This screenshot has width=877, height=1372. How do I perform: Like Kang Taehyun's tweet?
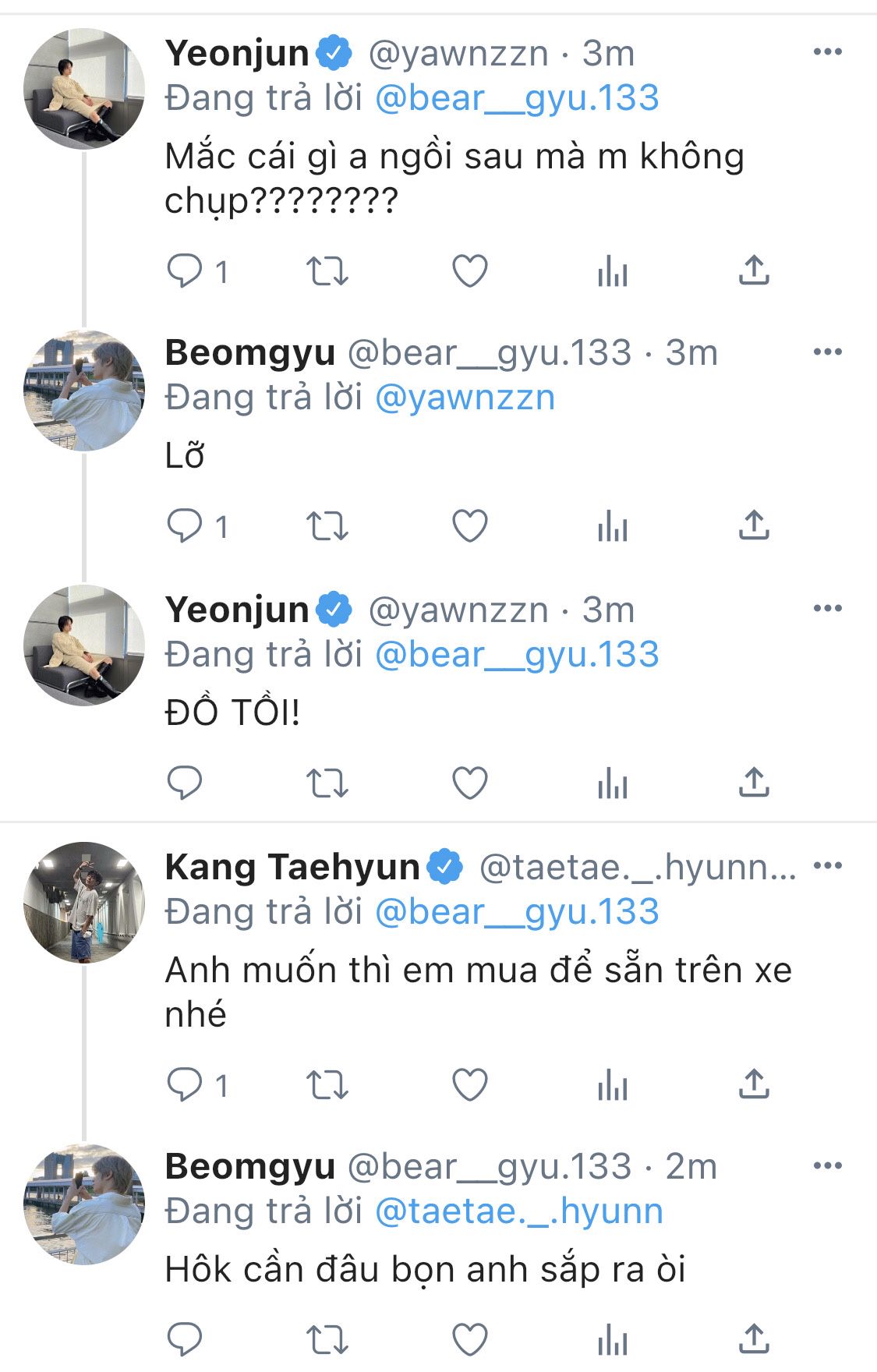470,1084
